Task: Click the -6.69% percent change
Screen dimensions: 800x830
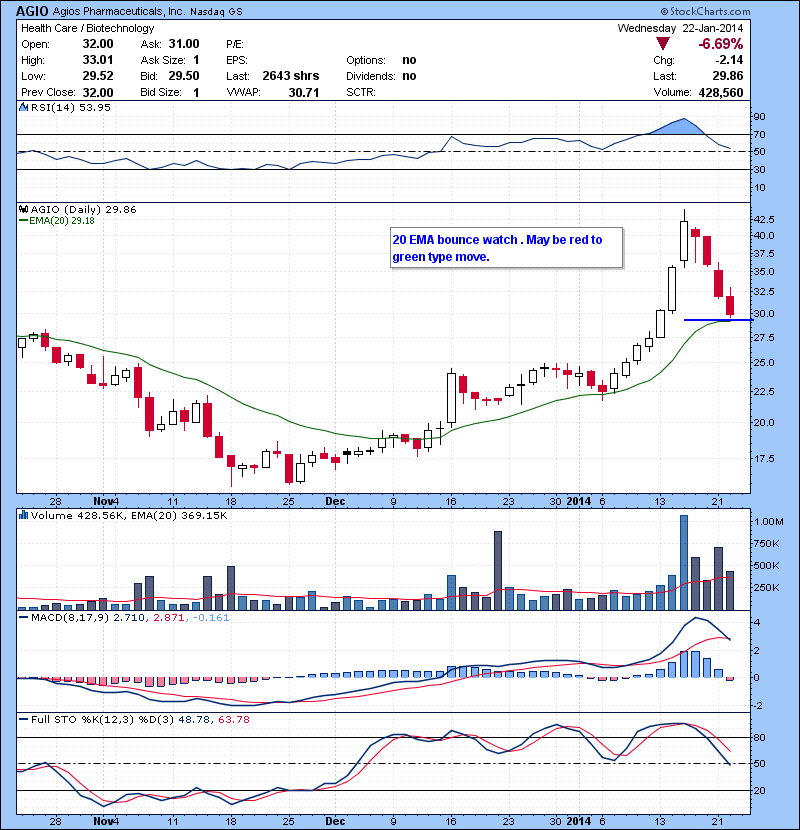Action: click(x=721, y=44)
